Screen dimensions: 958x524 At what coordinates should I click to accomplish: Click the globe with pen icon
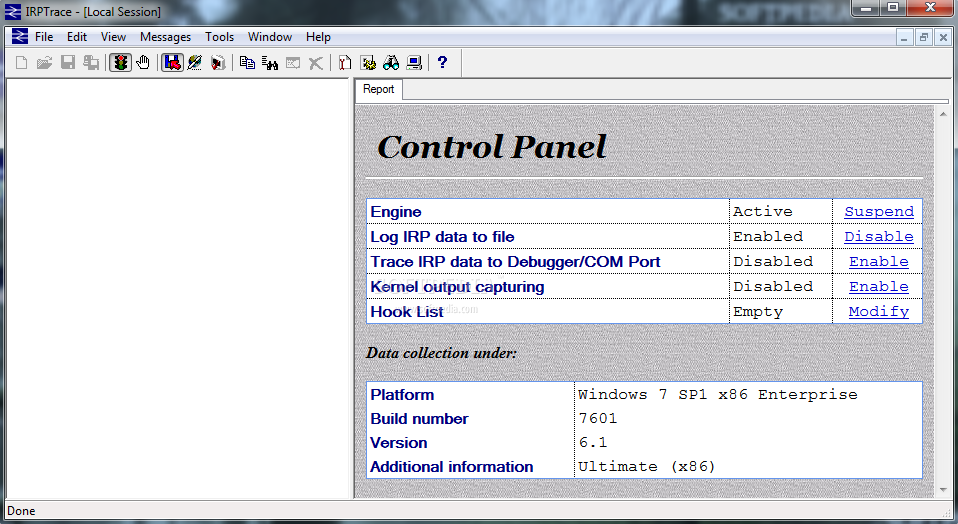tap(195, 62)
